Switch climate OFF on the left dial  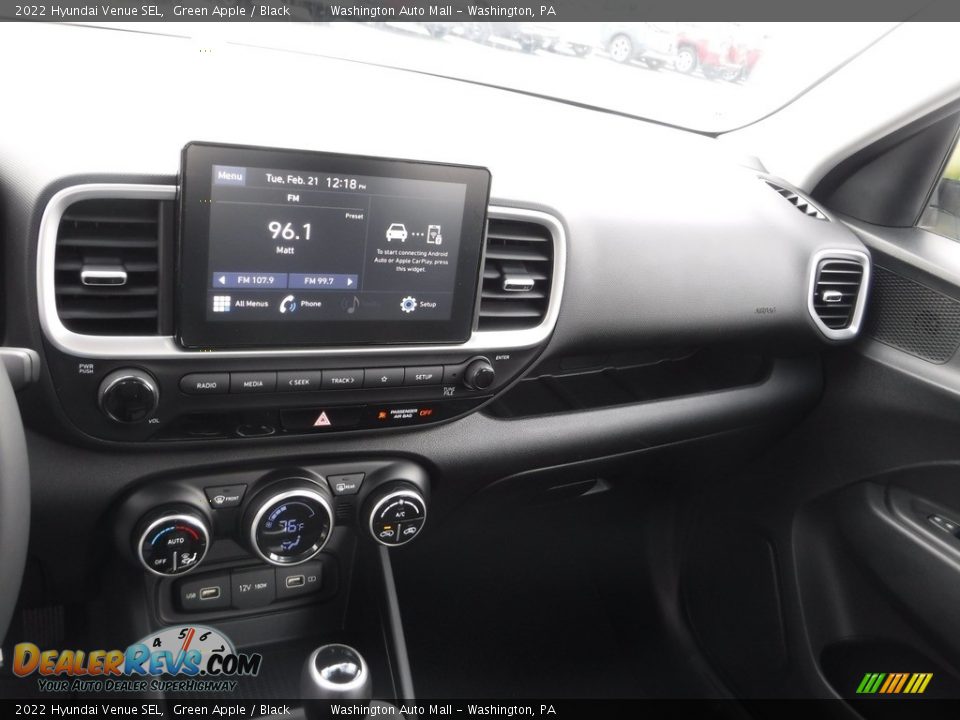pyautogui.click(x=160, y=560)
